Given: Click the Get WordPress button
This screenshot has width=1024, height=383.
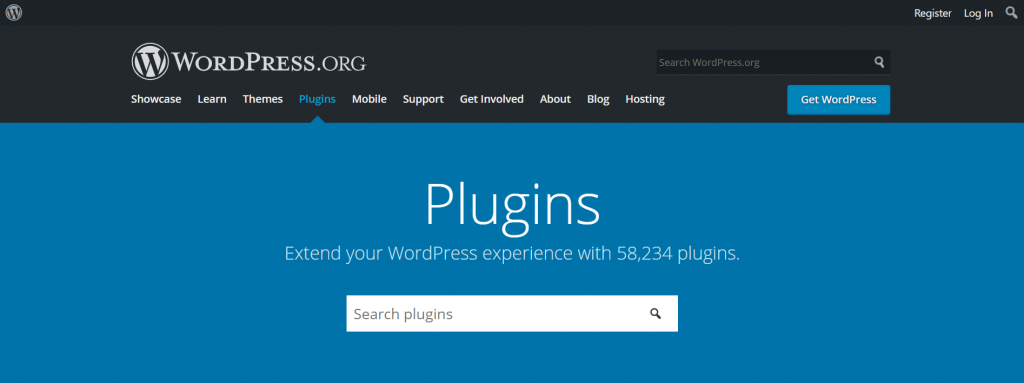Looking at the screenshot, I should coord(839,100).
